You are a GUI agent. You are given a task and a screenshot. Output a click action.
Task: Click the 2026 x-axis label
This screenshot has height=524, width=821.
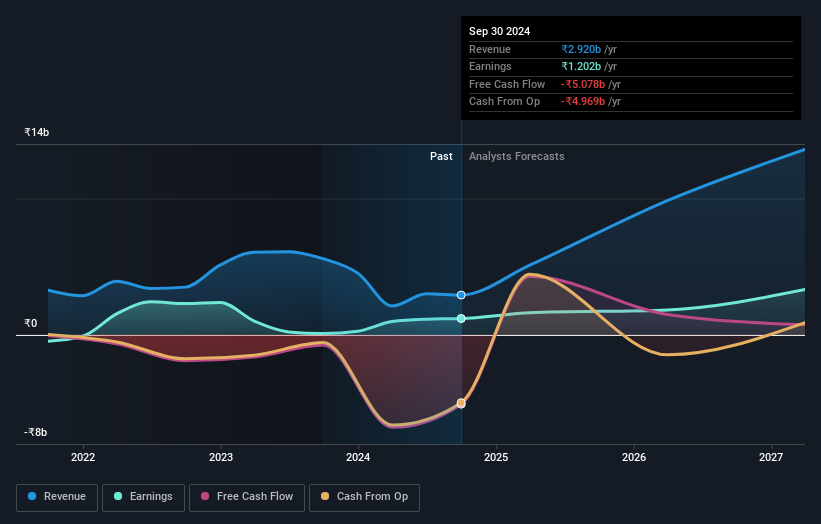[634, 457]
